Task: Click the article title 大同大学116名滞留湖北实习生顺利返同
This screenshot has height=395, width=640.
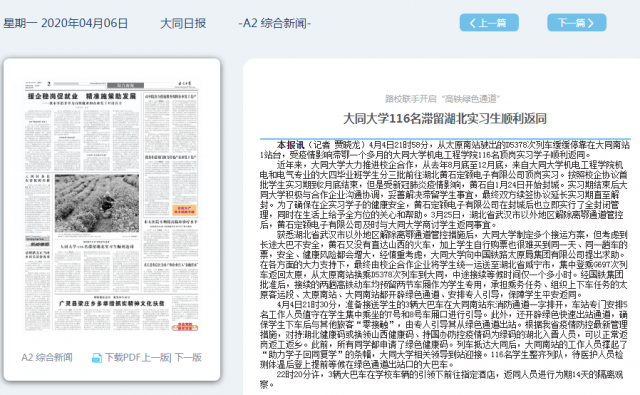Action: pos(445,119)
